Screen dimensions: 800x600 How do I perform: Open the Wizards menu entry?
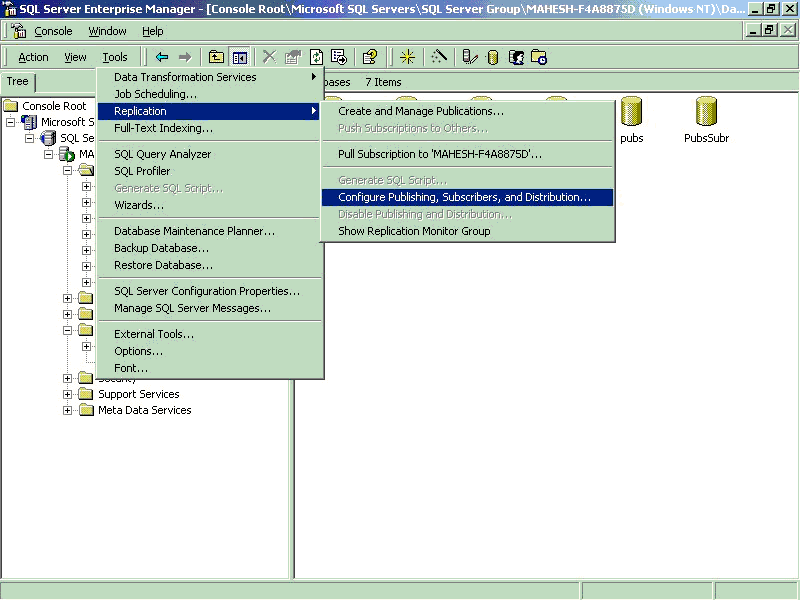[x=209, y=205]
